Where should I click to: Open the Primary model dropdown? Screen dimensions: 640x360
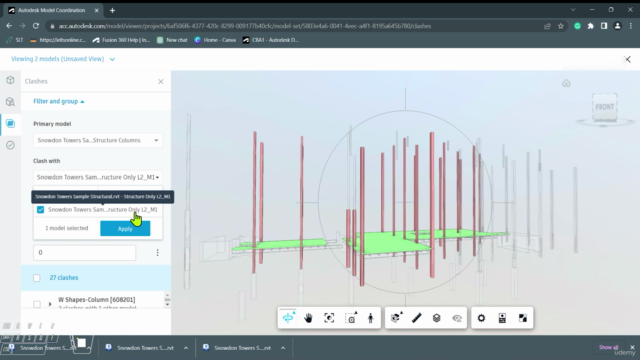click(98, 140)
